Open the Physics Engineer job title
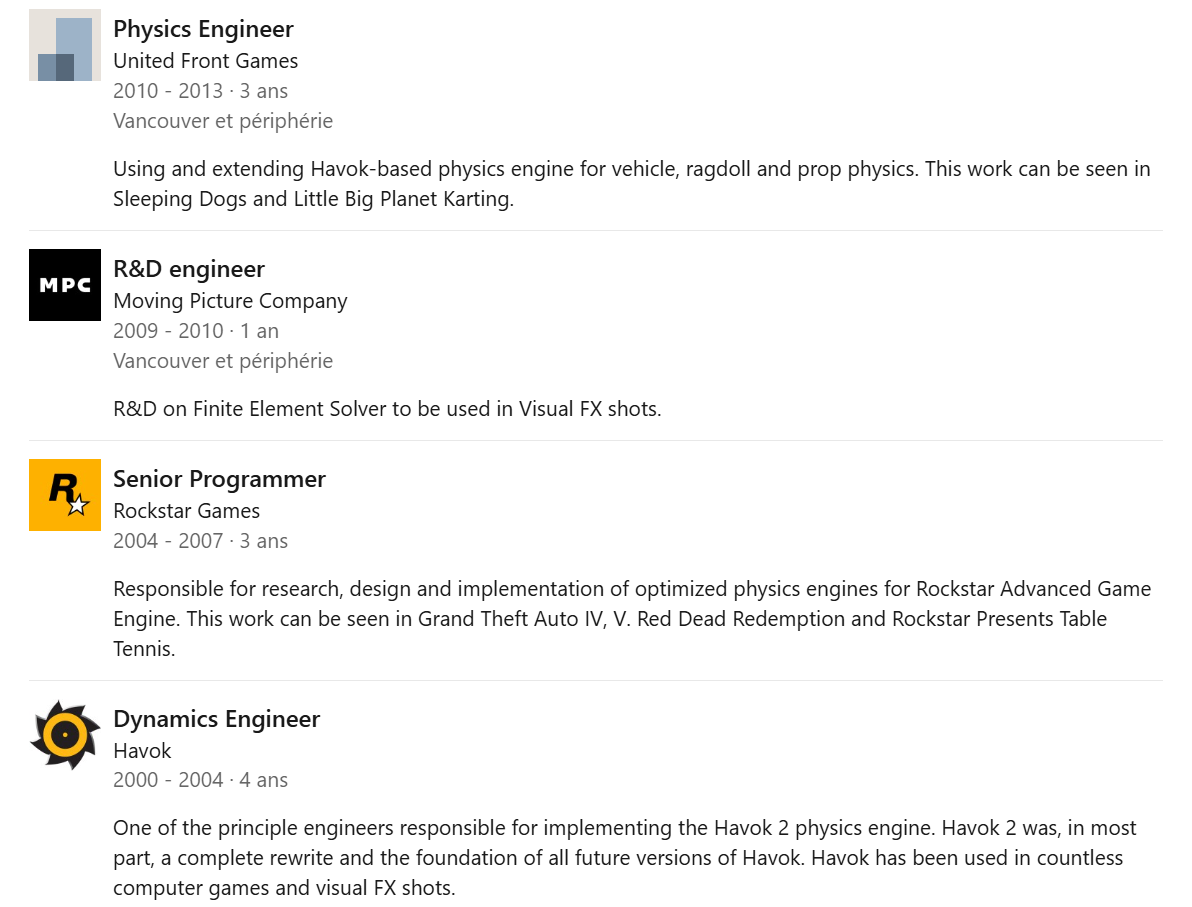 click(203, 29)
